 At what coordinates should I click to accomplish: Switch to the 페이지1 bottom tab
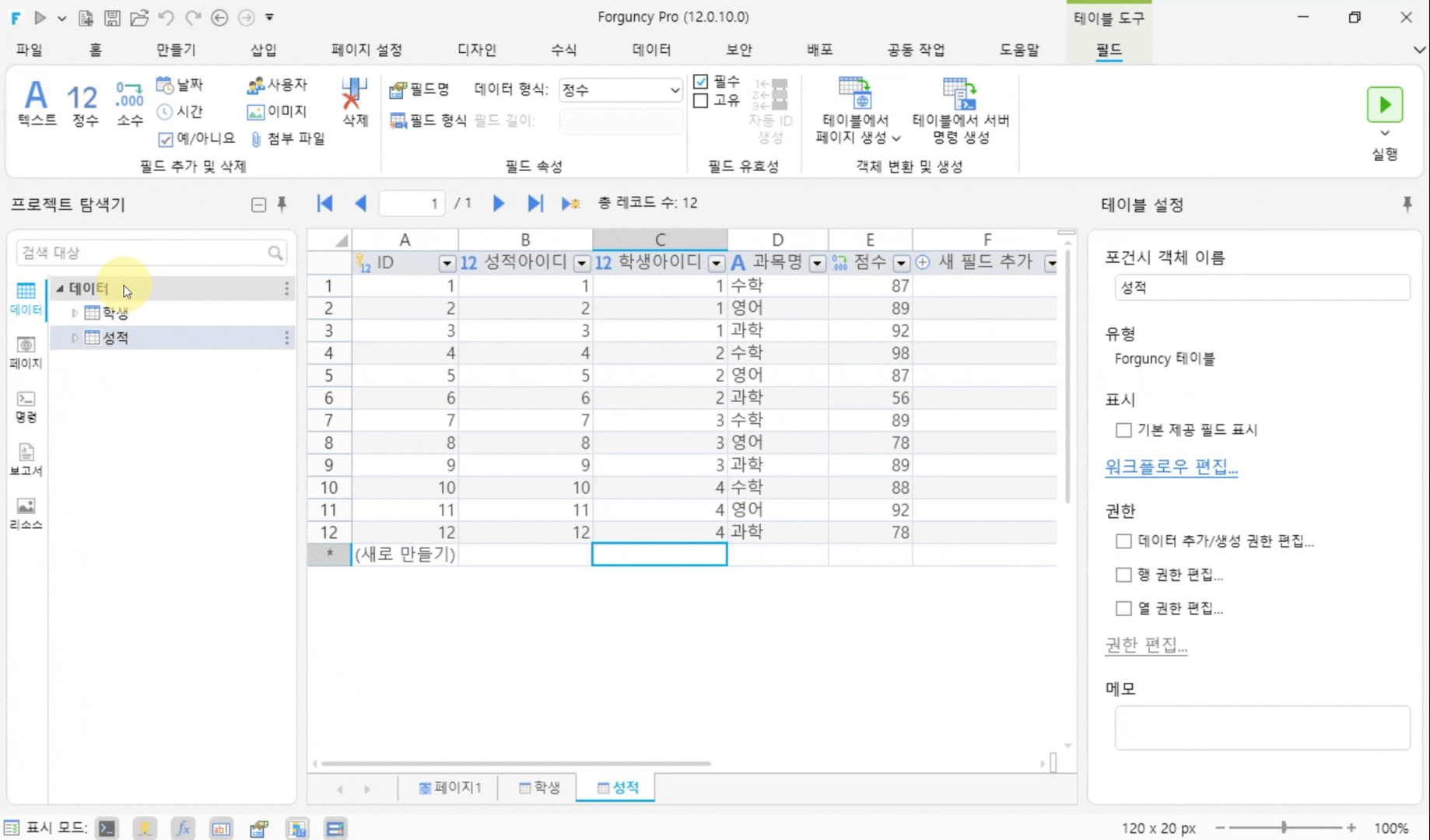tap(450, 788)
